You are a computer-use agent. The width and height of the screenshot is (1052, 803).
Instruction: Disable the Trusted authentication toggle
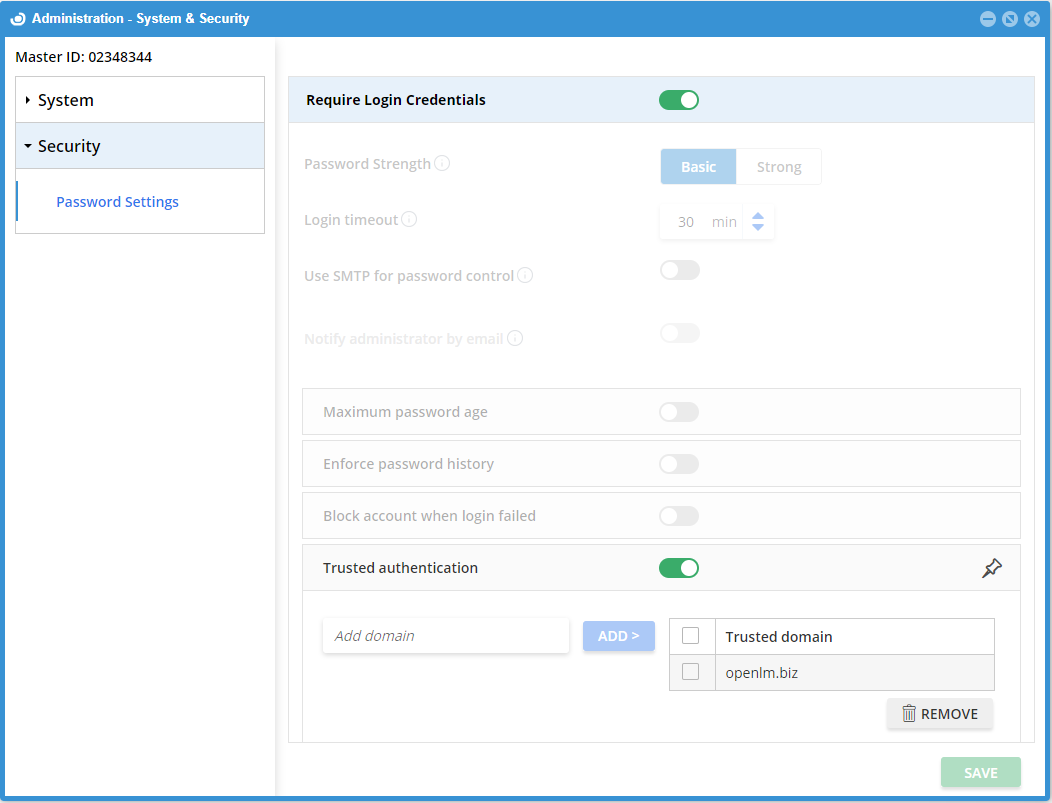(679, 568)
